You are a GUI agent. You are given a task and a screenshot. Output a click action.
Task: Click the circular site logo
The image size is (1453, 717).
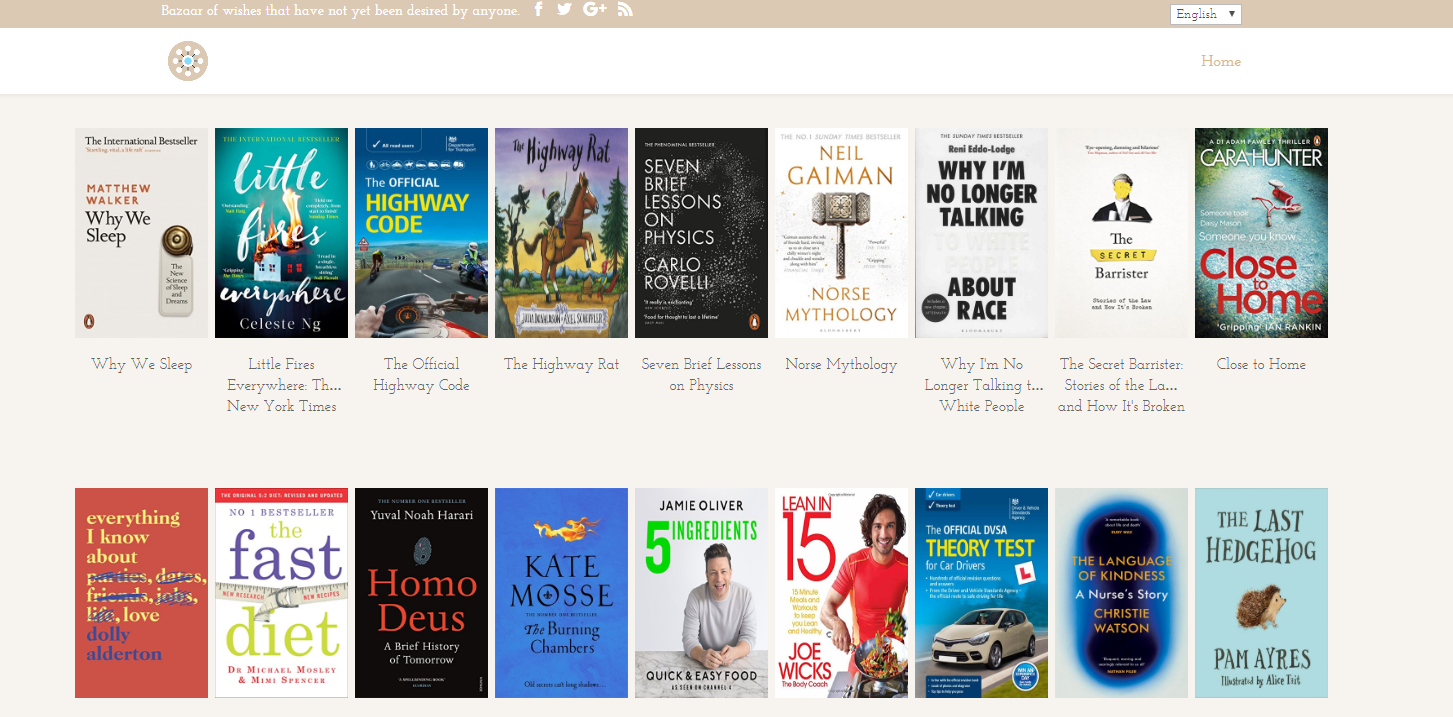(x=187, y=60)
